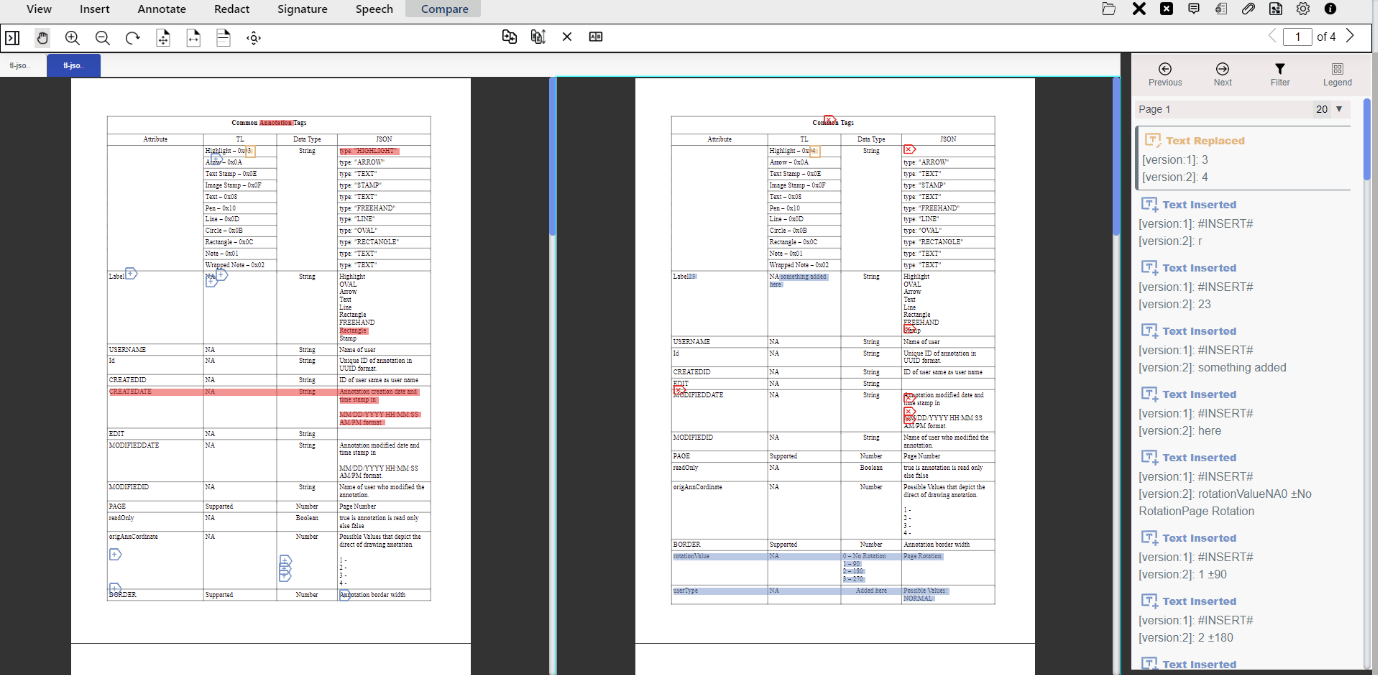The width and height of the screenshot is (1378, 675).
Task: Open application settings gear
Action: click(x=1302, y=9)
